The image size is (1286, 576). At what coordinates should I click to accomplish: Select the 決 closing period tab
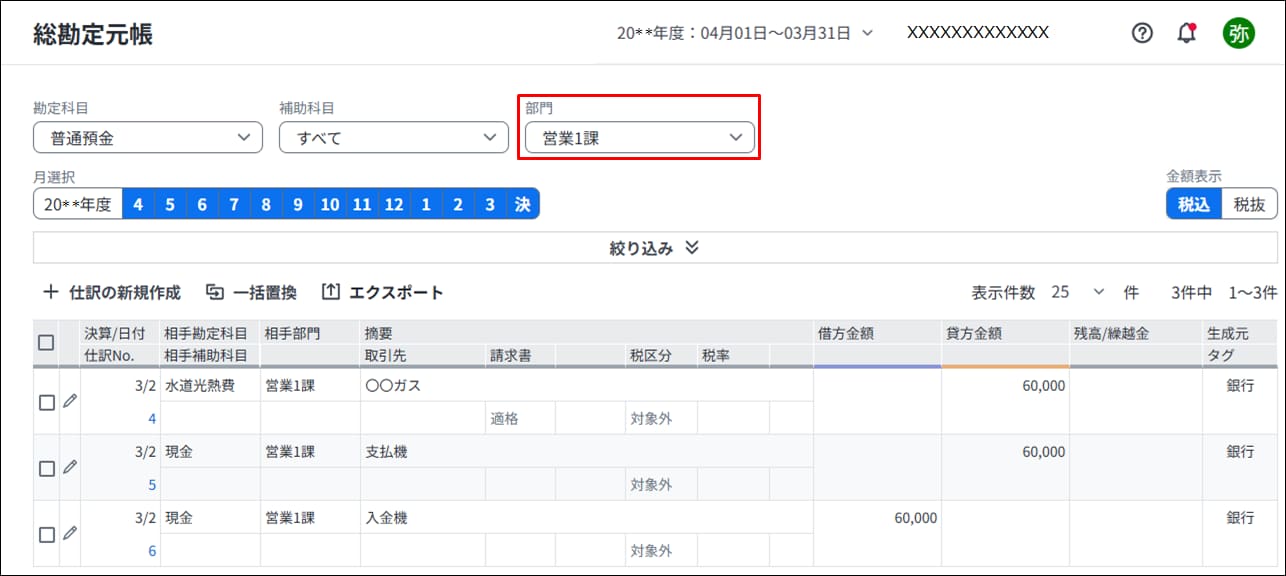[x=522, y=204]
